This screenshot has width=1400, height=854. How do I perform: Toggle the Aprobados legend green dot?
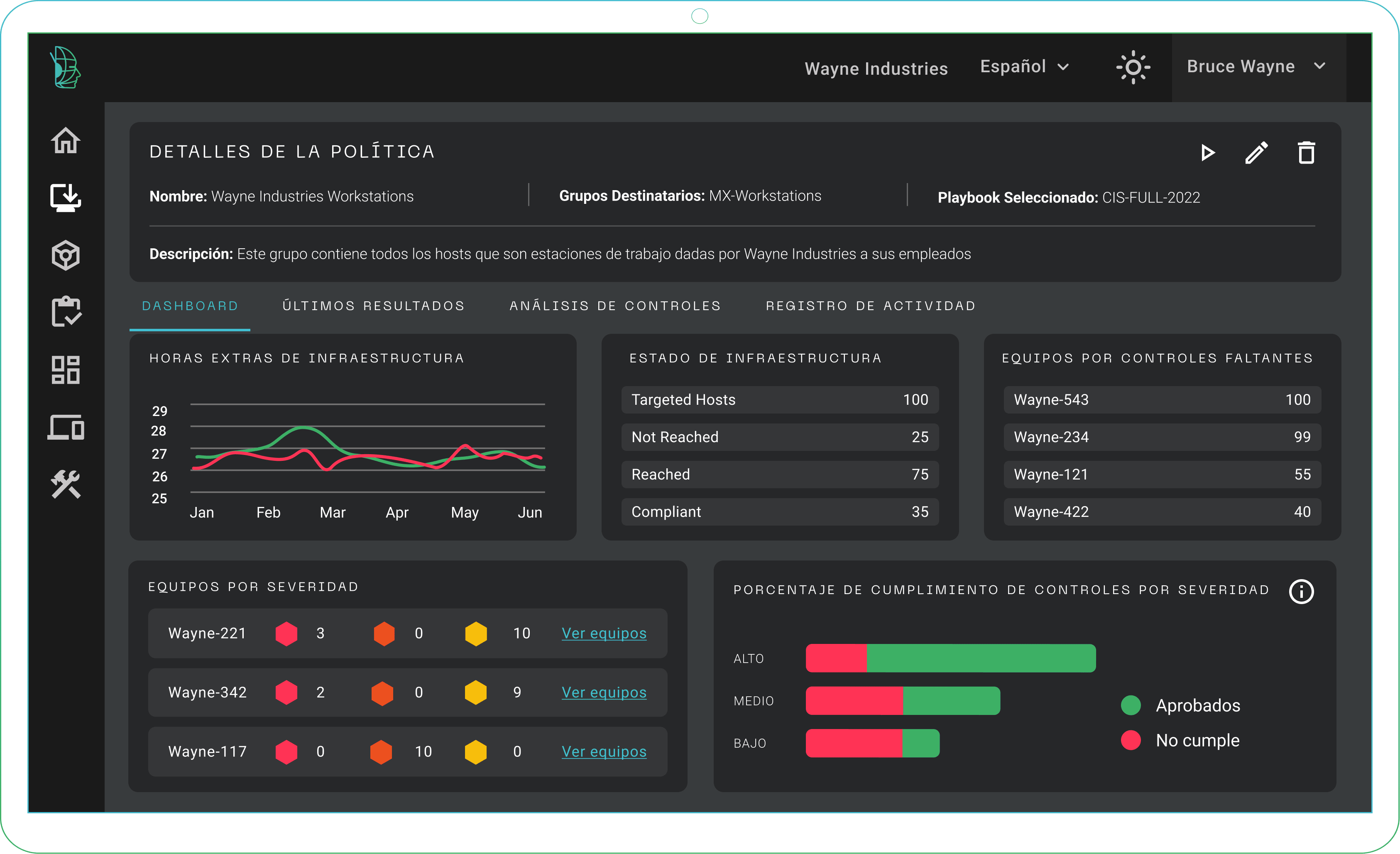point(1131,705)
